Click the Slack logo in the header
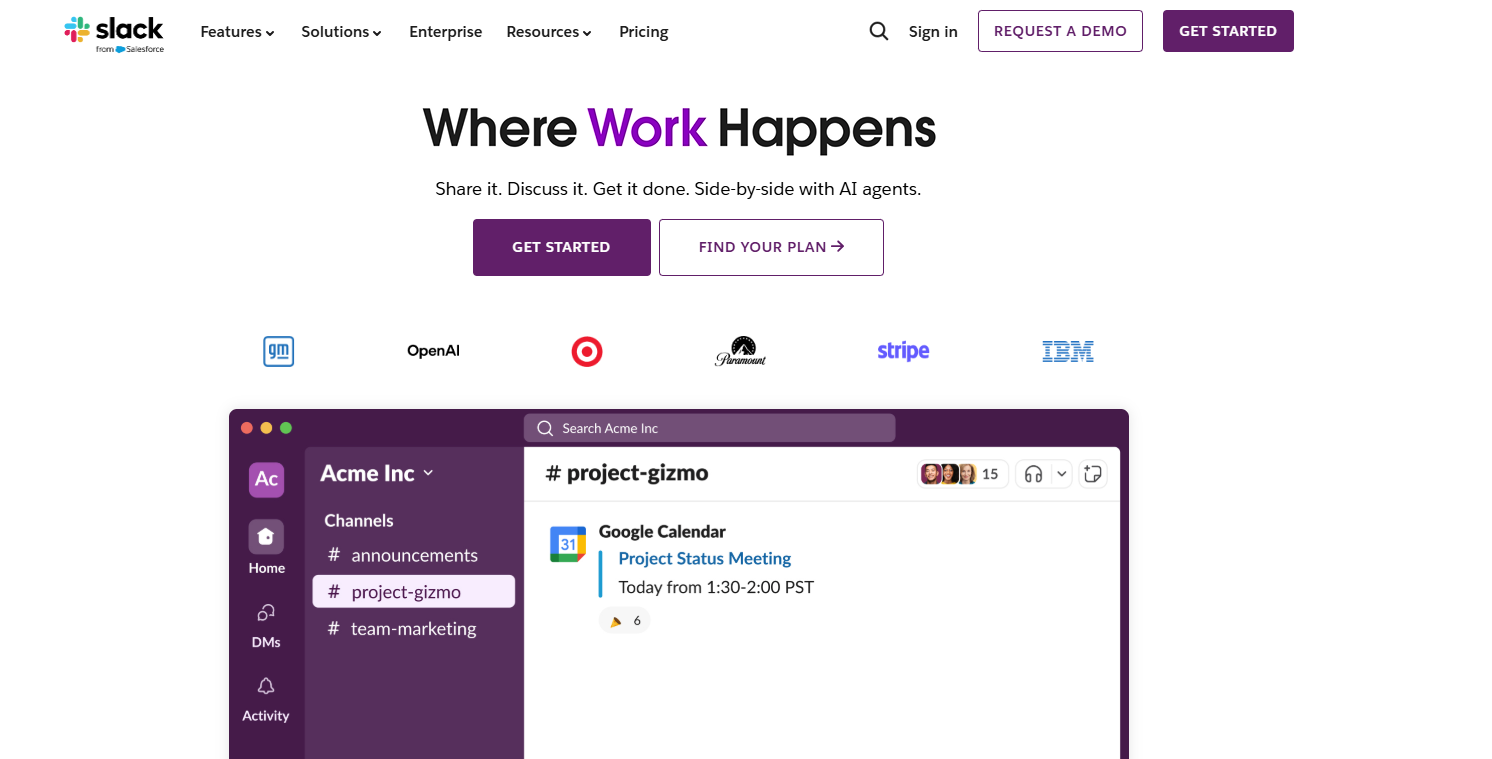The image size is (1492, 759). tap(113, 30)
